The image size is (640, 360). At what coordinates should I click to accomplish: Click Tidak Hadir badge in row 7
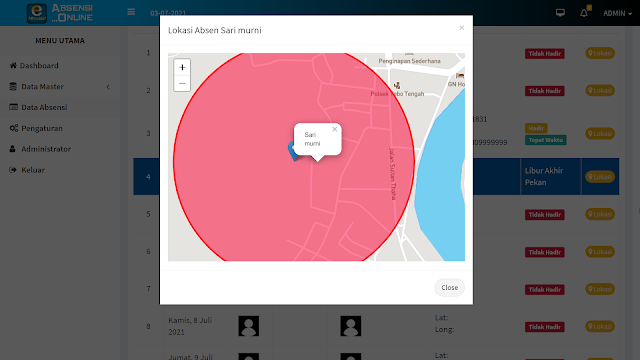click(544, 289)
